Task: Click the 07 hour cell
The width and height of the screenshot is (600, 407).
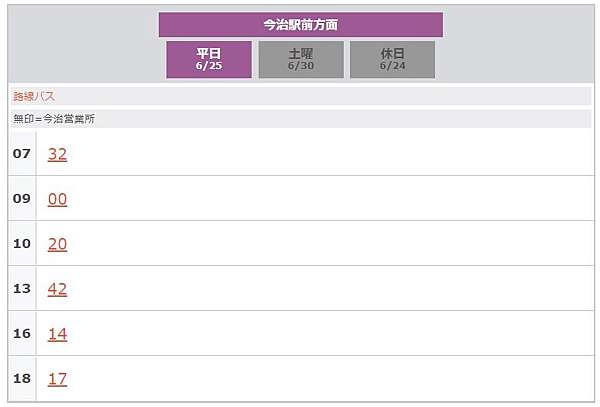Action: tap(22, 153)
